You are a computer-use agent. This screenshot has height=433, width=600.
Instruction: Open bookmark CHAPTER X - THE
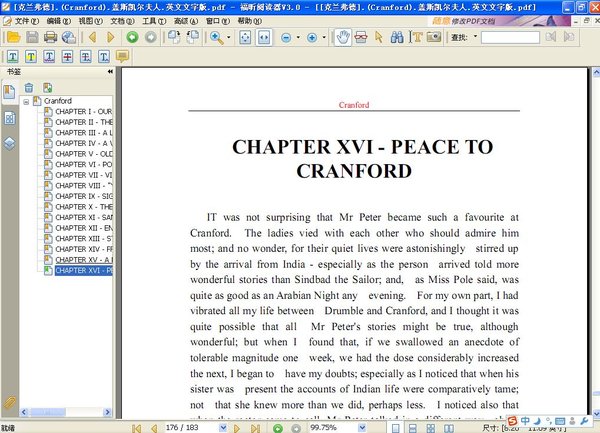[x=83, y=207]
